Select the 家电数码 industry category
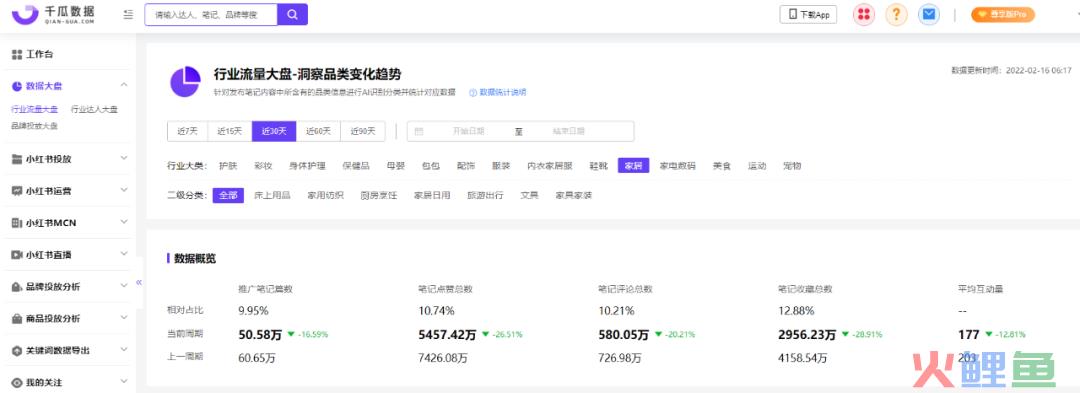 tap(678, 166)
